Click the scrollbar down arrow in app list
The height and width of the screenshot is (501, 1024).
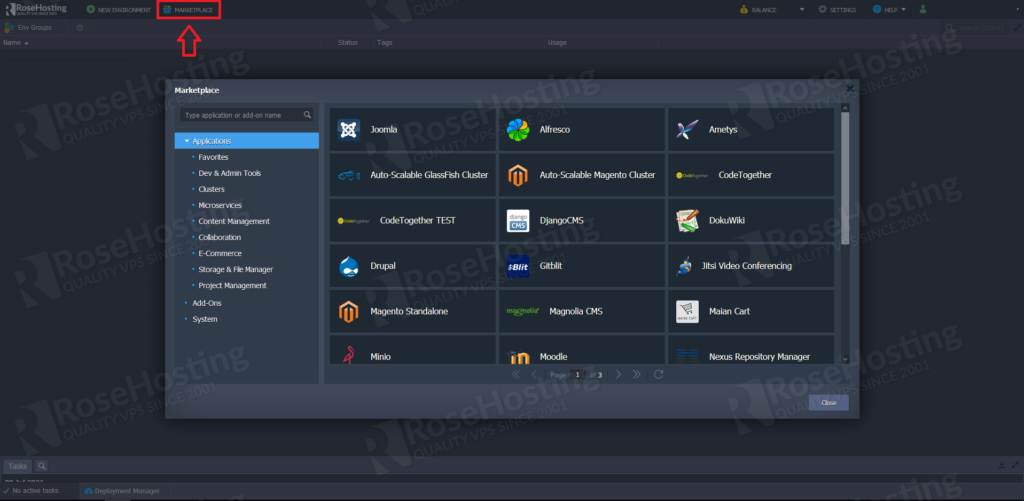(x=845, y=359)
